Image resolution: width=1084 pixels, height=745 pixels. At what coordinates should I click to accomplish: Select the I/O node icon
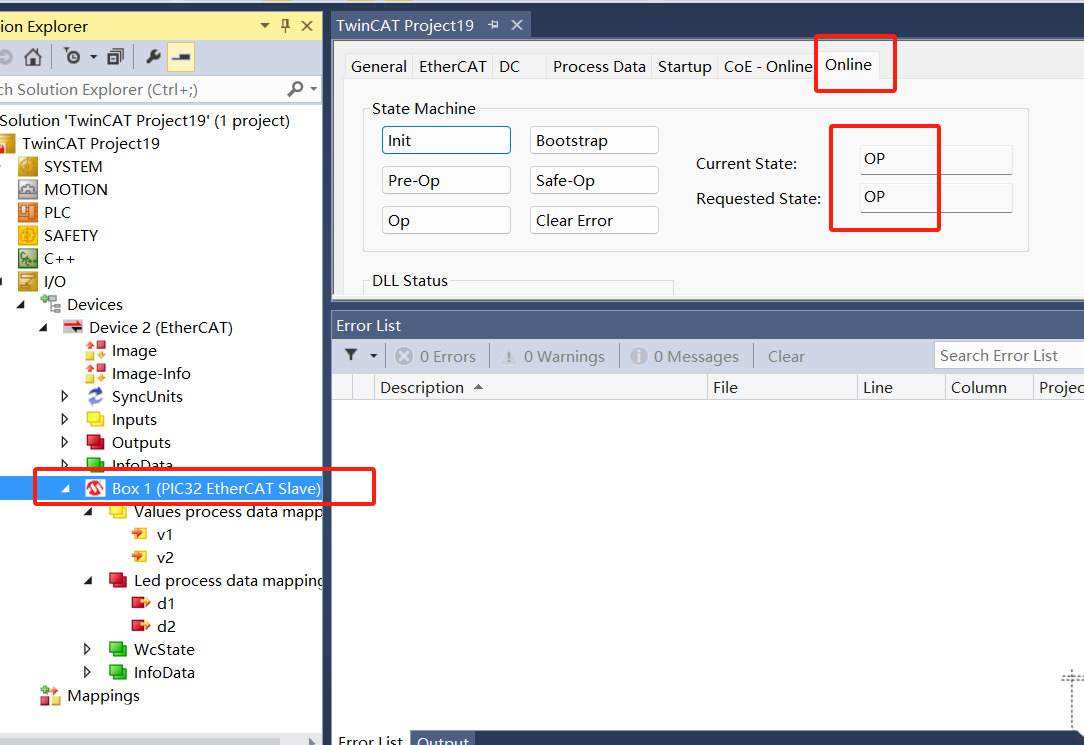(28, 281)
